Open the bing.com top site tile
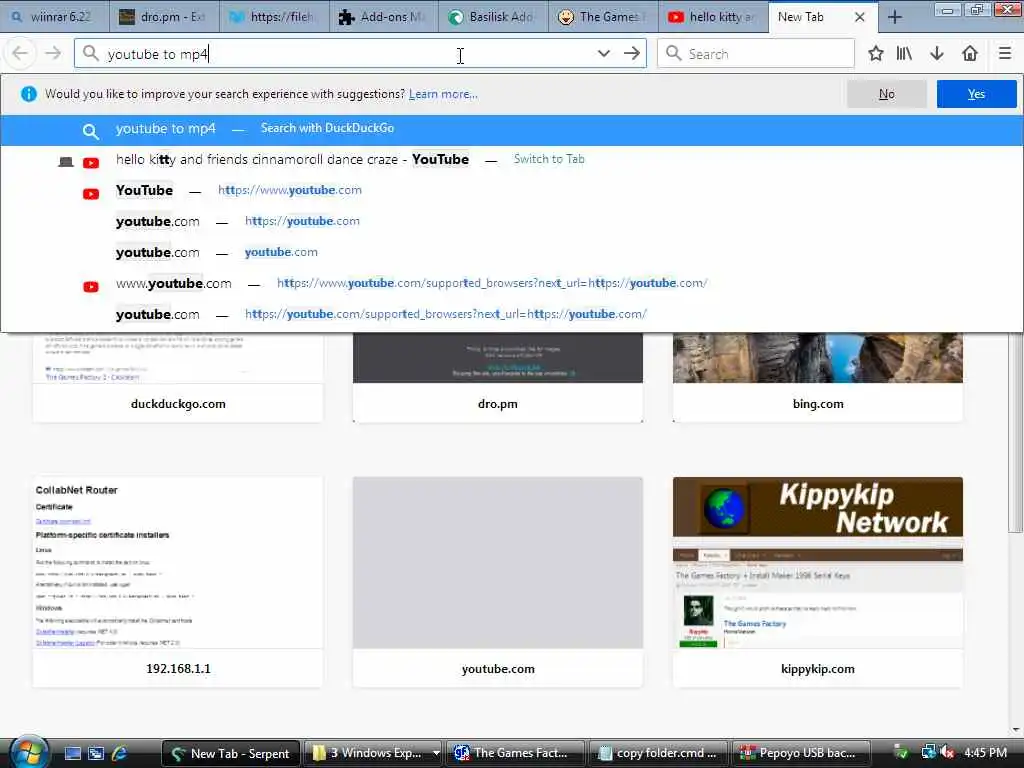1024x768 pixels. click(818, 377)
